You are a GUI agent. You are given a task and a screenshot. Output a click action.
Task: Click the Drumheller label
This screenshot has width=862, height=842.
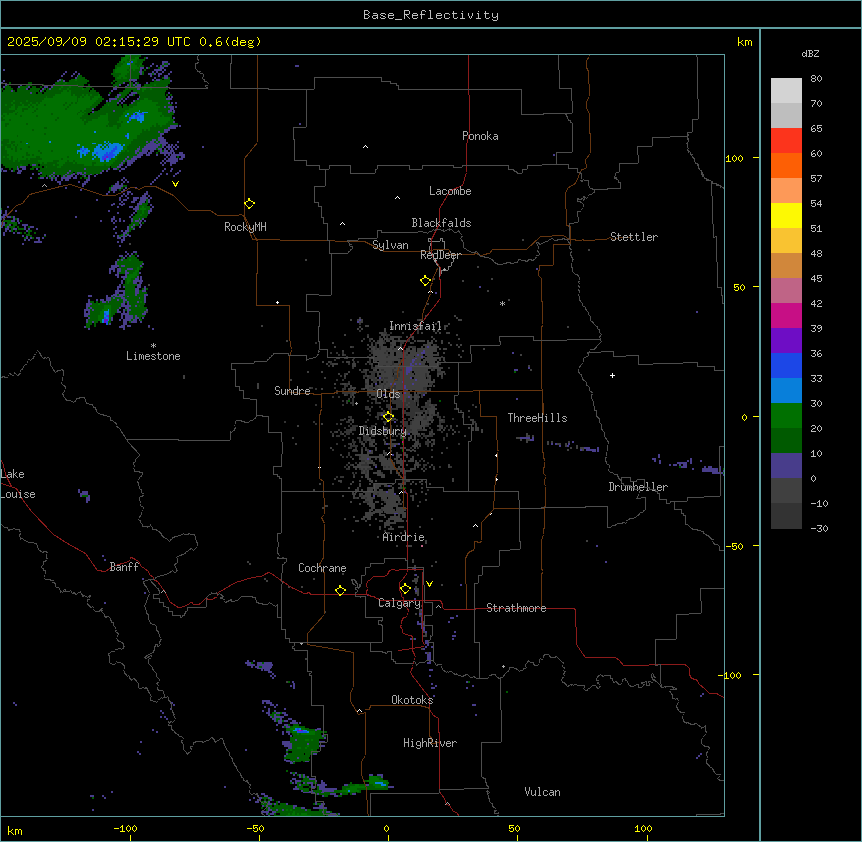(x=638, y=487)
